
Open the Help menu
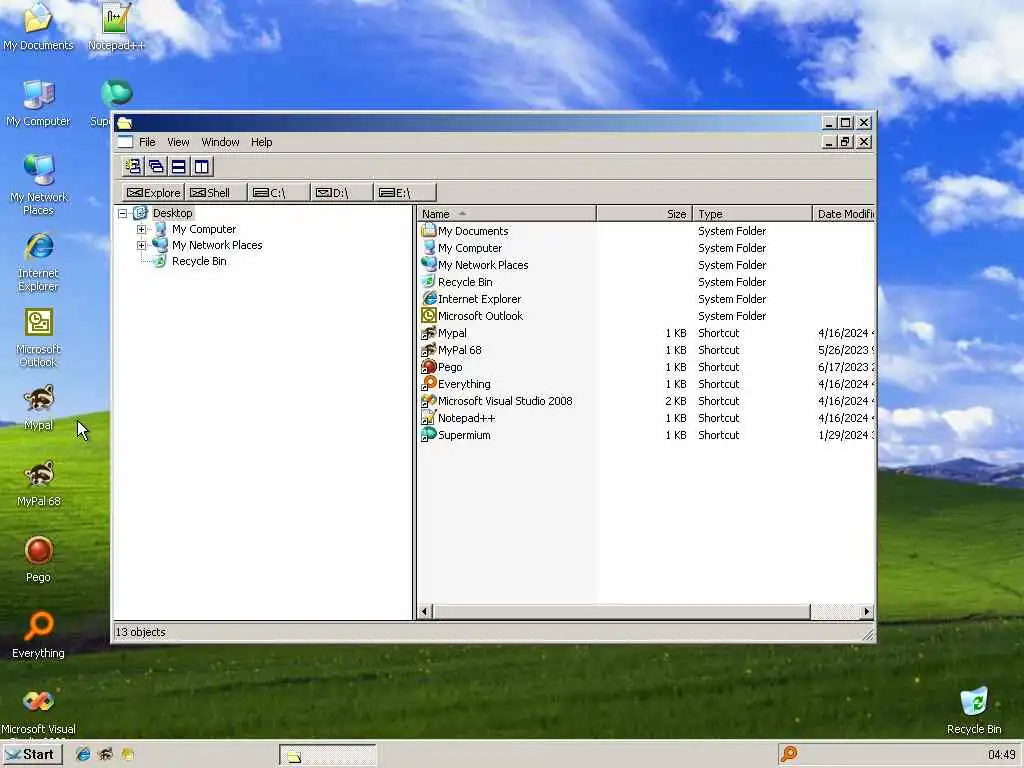coord(261,142)
